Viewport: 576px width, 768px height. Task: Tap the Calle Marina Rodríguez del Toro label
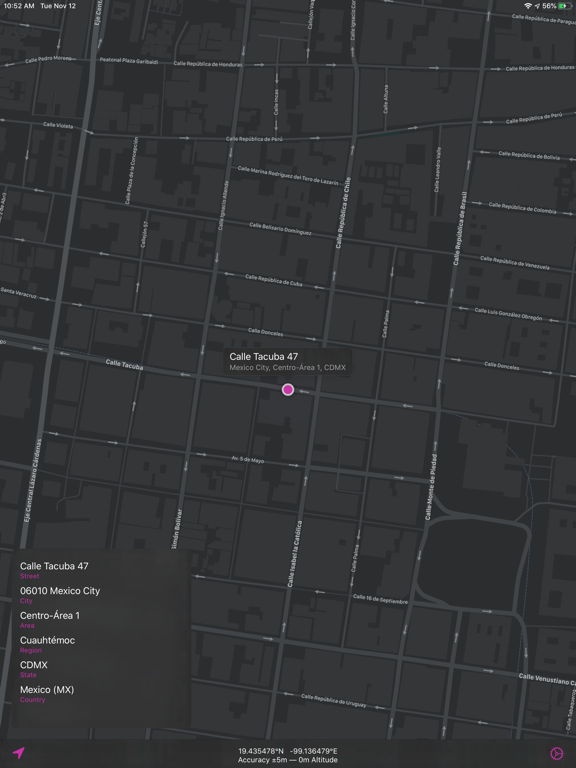tap(288, 175)
